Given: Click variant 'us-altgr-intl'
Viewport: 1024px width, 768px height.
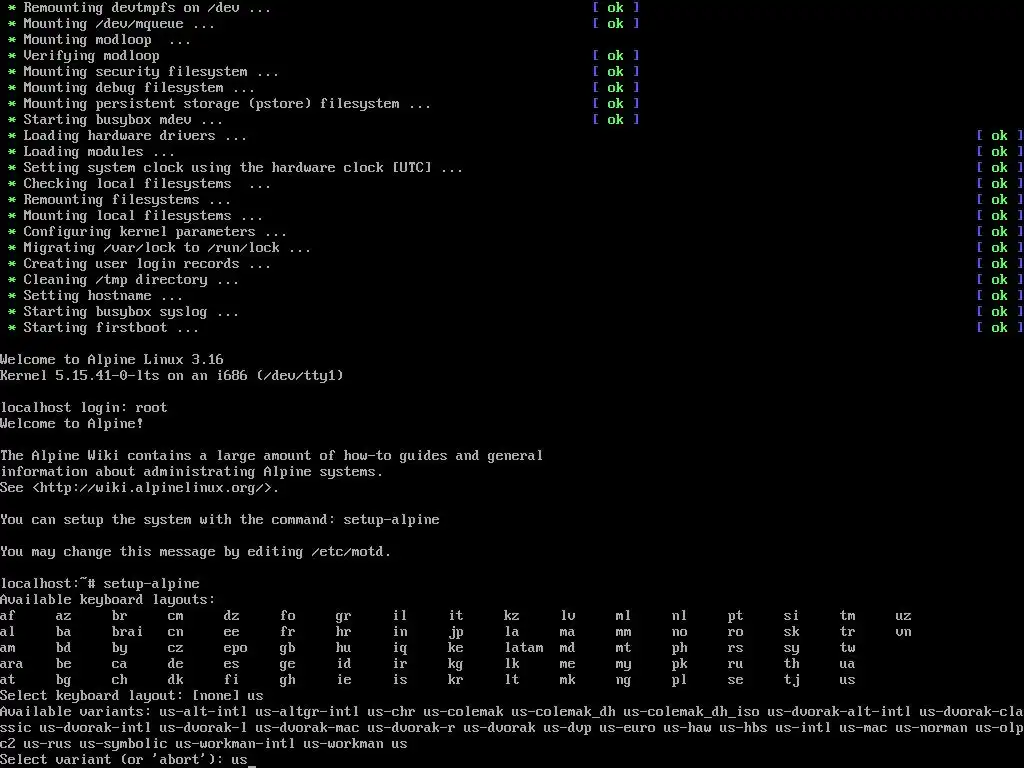Looking at the screenshot, I should click(307, 712).
